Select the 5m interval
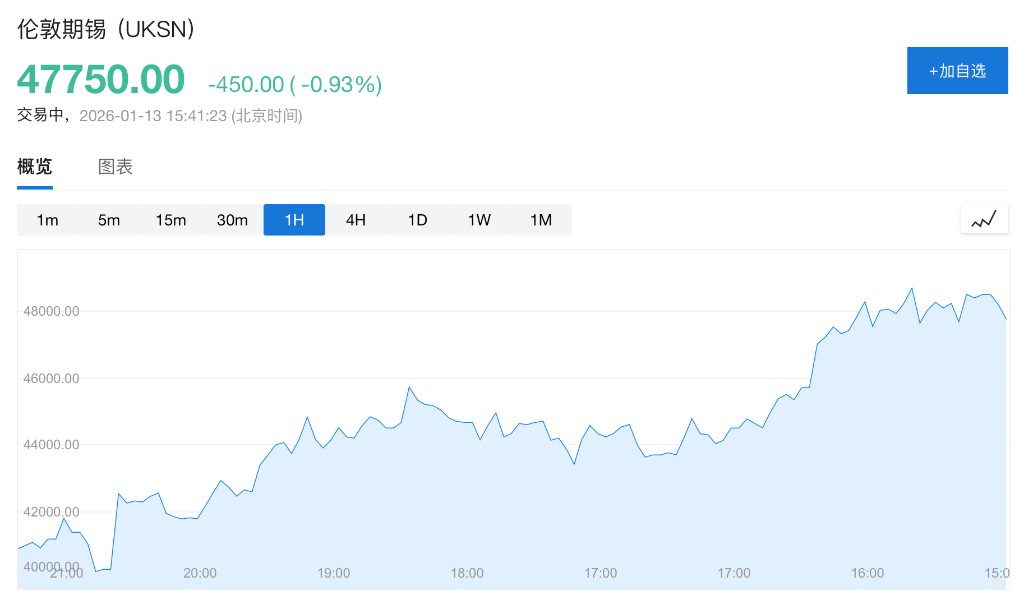The height and width of the screenshot is (604, 1024). pyautogui.click(x=109, y=220)
